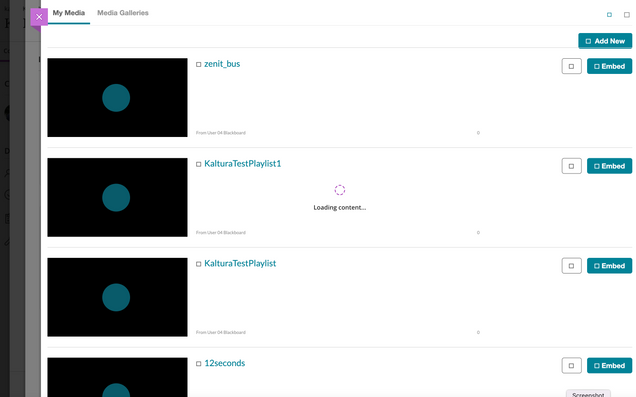Image resolution: width=636 pixels, height=397 pixels.
Task: Click the media type icon beside KalturaTestPlaylist title
Action: point(199,264)
